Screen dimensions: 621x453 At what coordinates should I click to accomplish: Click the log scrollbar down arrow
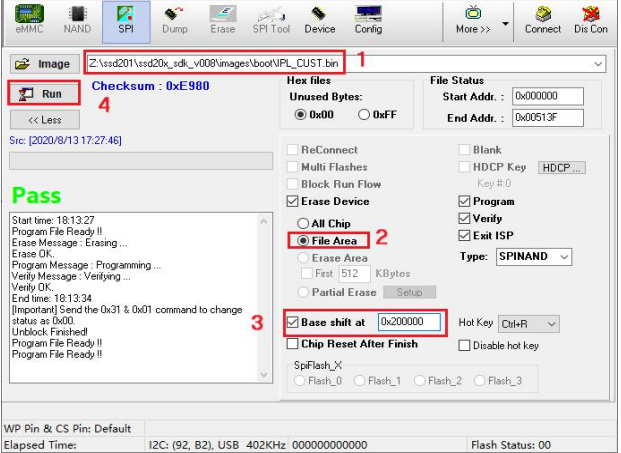[x=264, y=374]
